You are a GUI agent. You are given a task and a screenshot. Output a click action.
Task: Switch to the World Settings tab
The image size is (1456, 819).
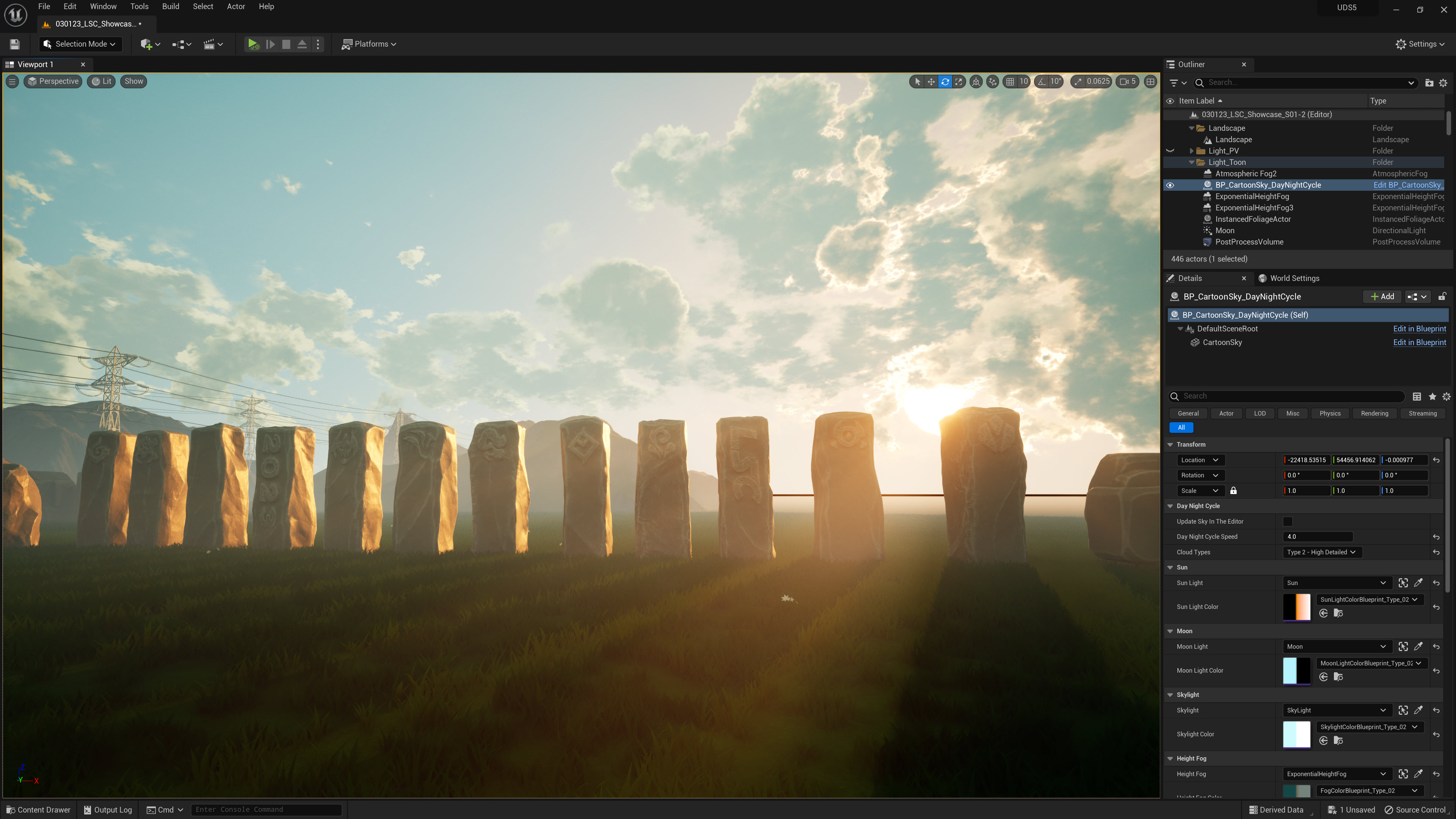[1294, 278]
